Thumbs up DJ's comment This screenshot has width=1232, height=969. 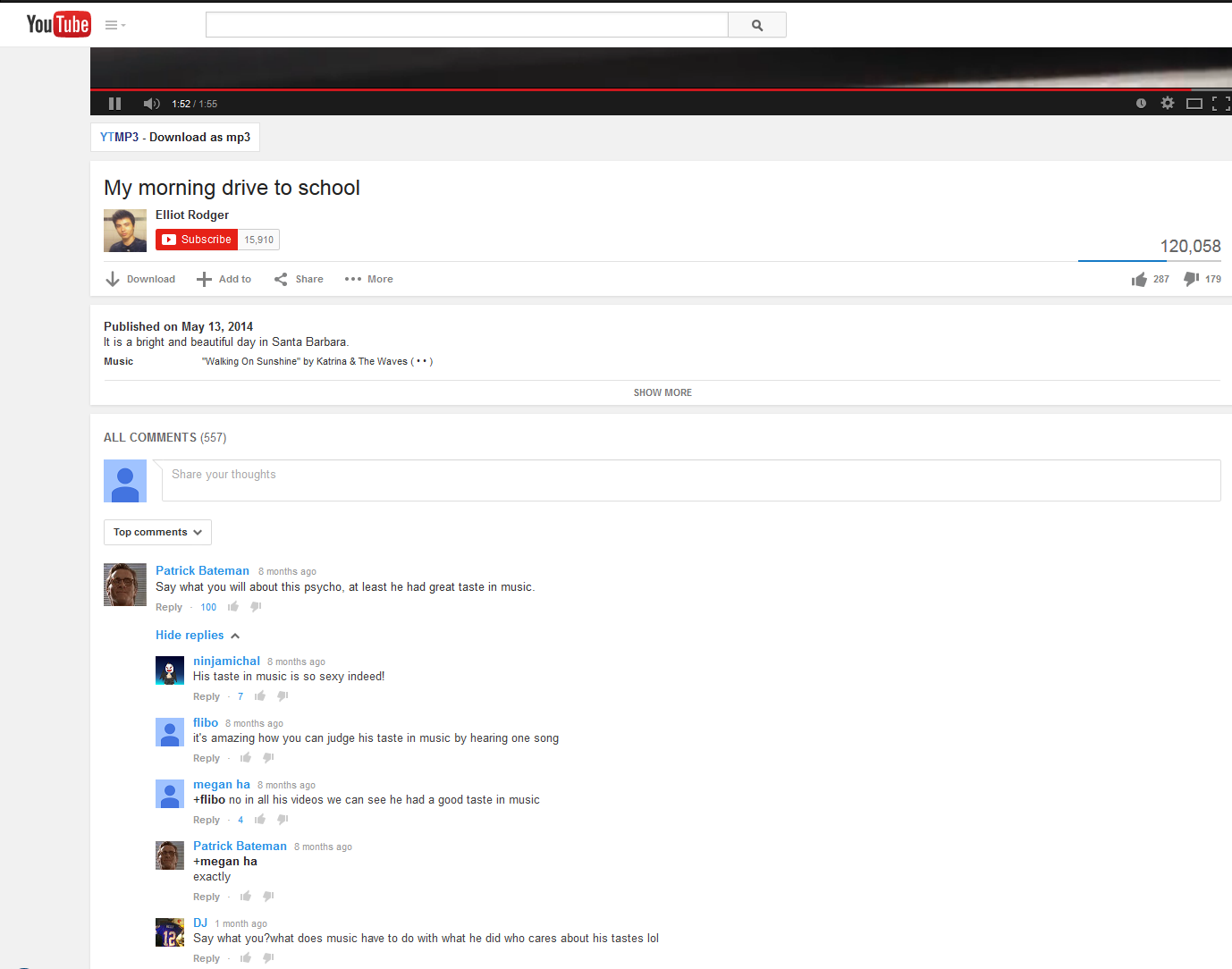point(246,958)
